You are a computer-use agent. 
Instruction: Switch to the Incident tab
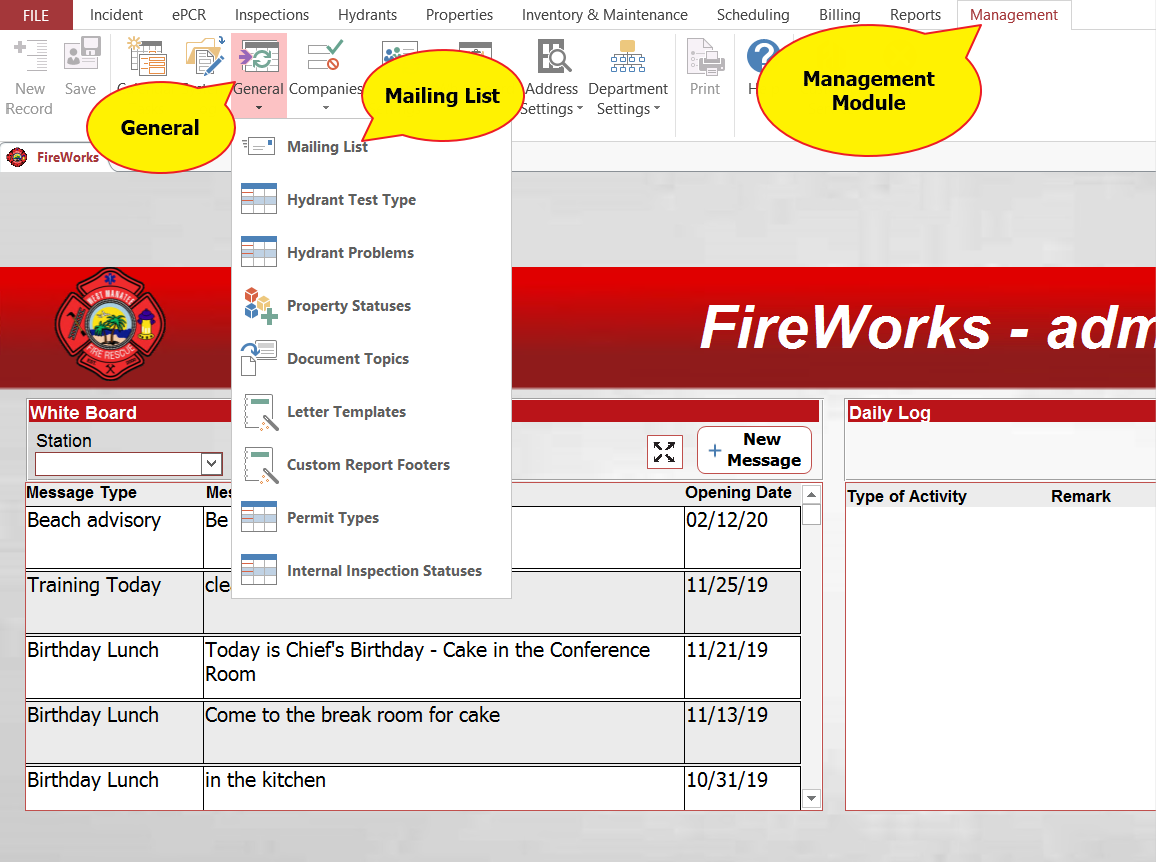(x=116, y=15)
